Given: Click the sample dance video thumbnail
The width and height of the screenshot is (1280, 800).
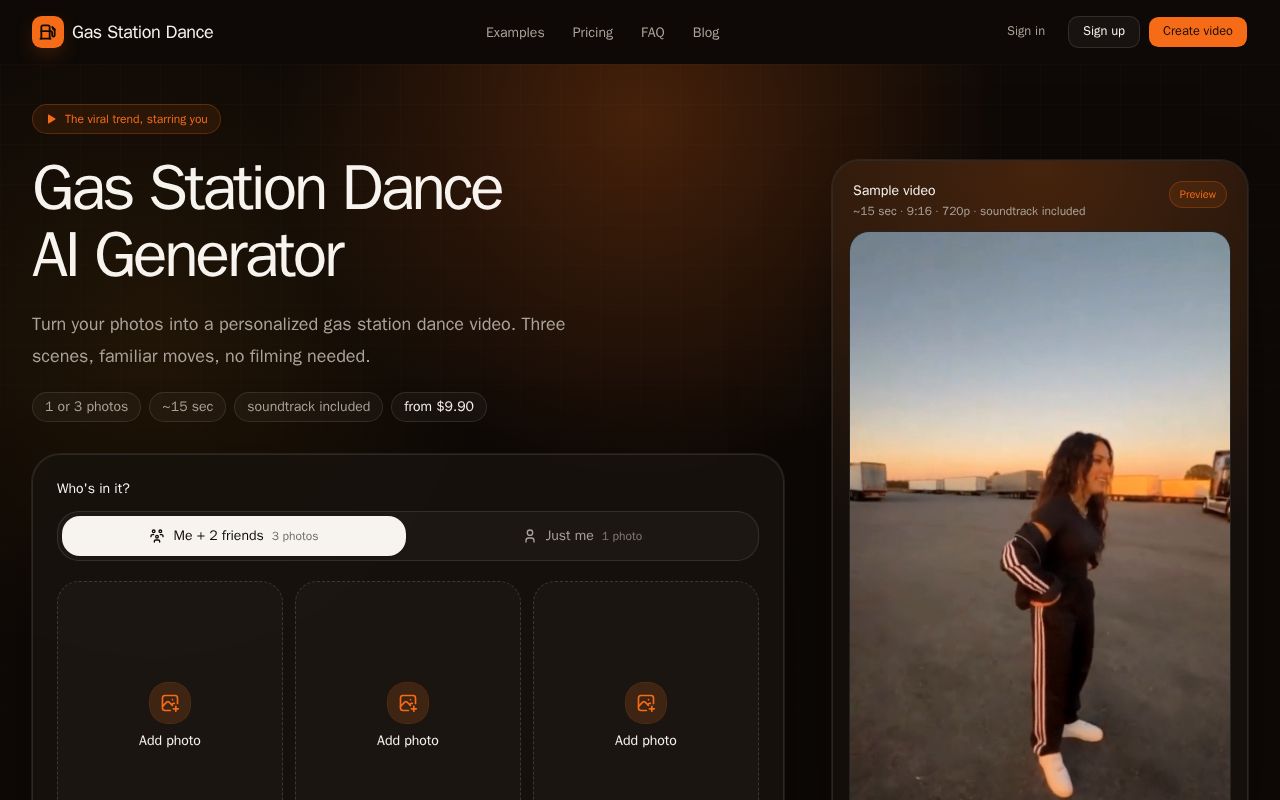Looking at the screenshot, I should (x=1040, y=516).
